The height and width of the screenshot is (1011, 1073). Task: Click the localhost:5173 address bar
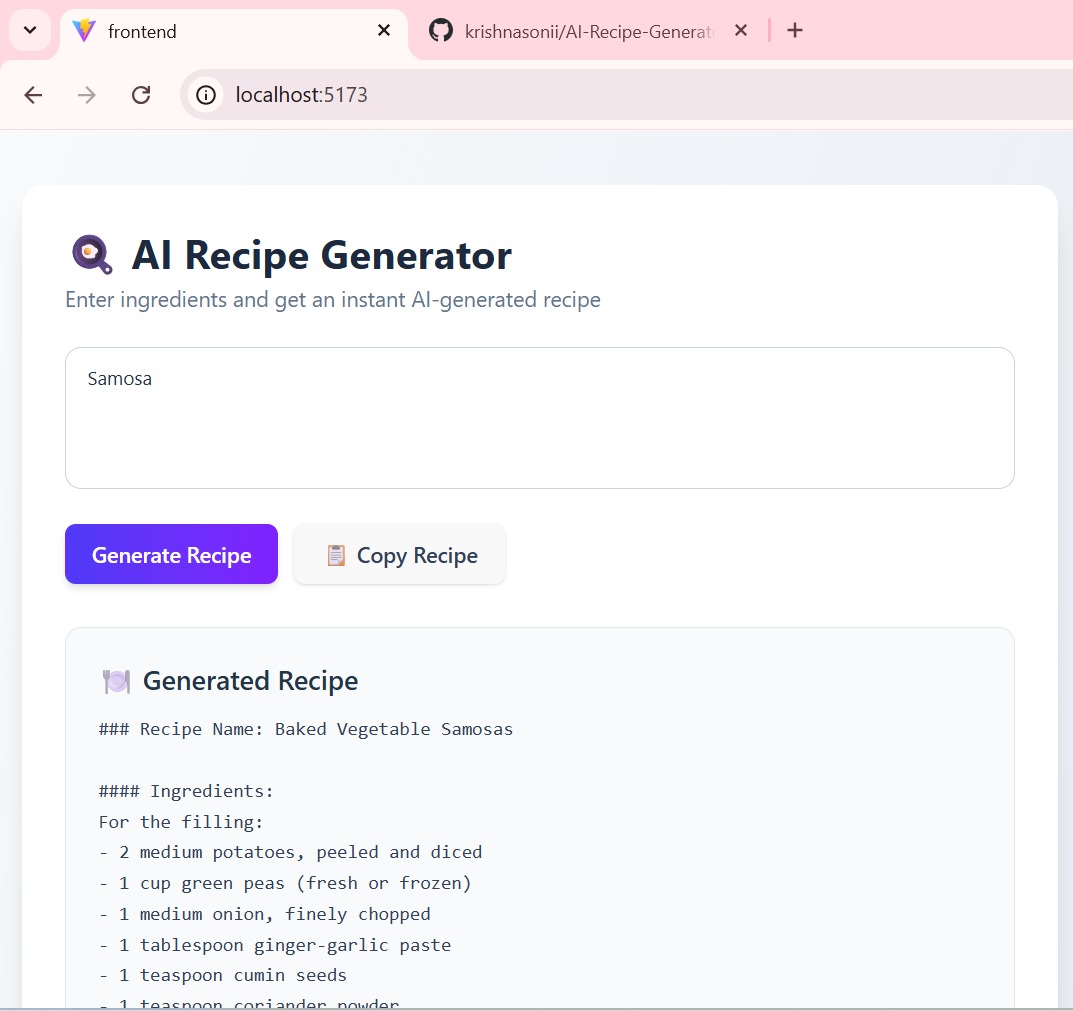[616, 94]
